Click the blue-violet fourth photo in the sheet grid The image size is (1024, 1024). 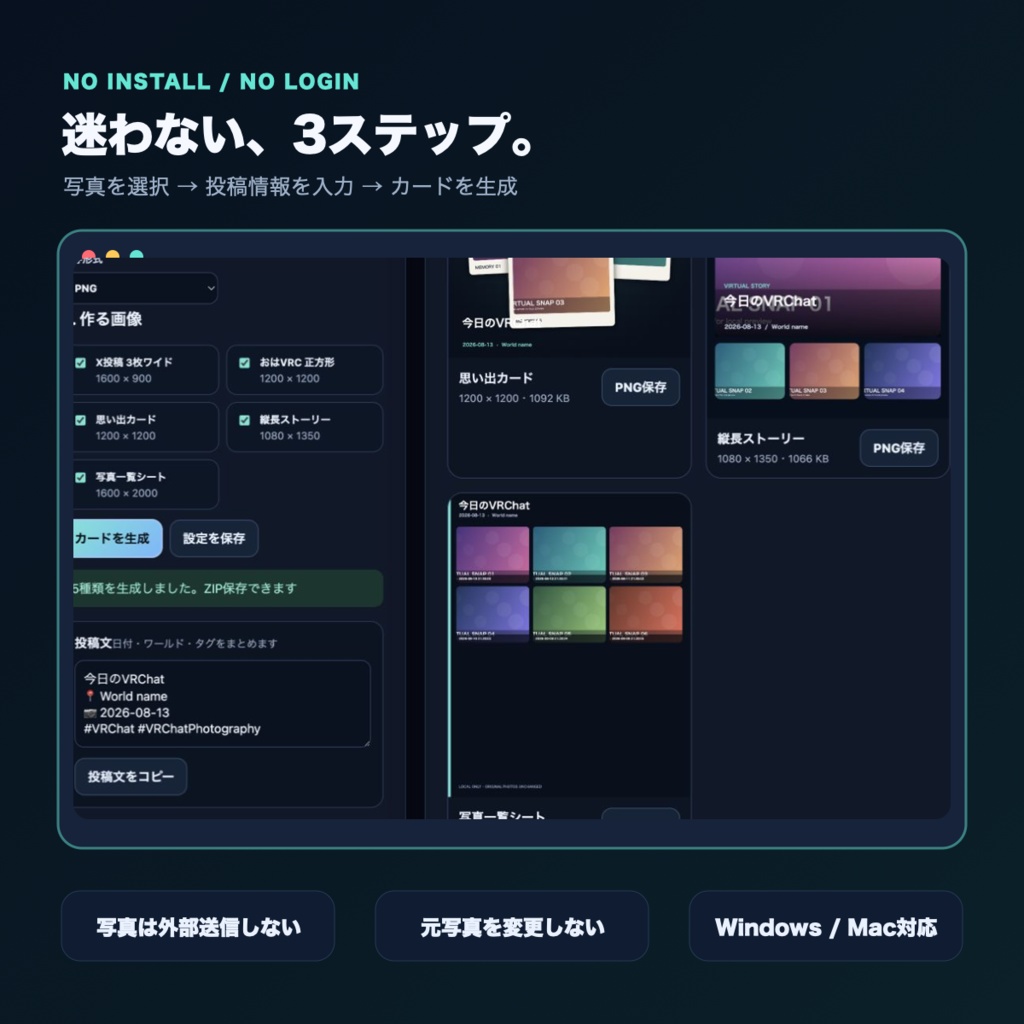click(492, 614)
